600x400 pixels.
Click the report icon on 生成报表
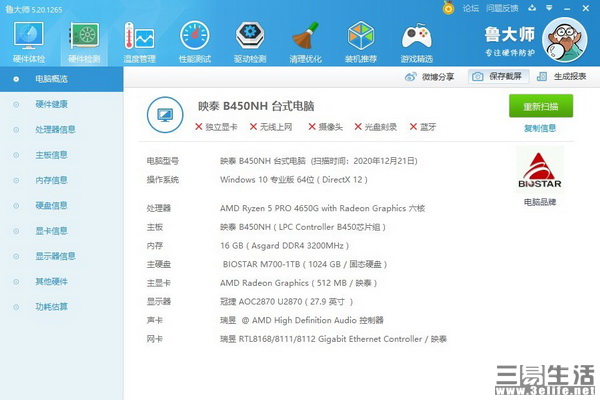[542, 77]
